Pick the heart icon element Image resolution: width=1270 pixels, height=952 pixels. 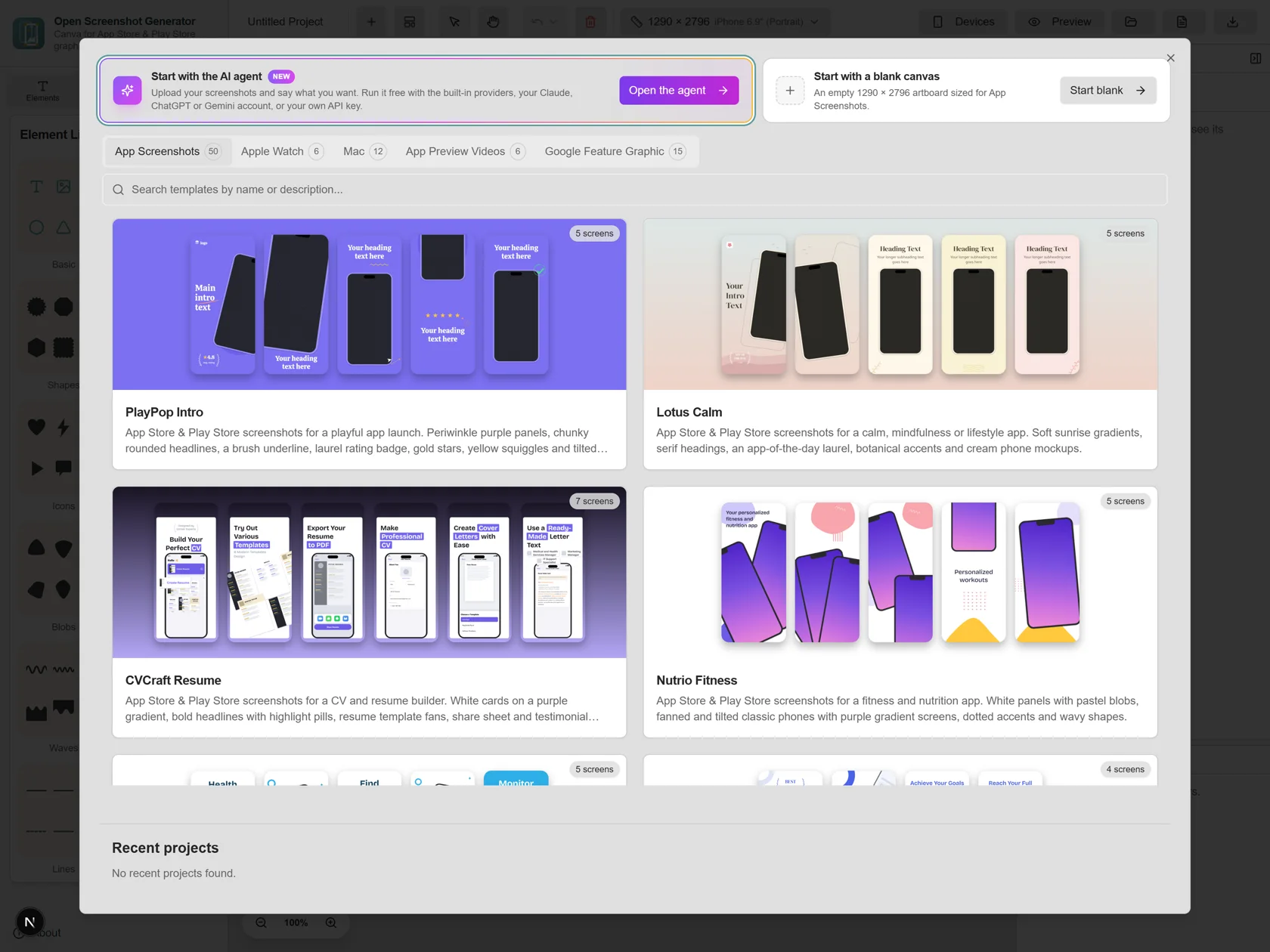click(36, 427)
